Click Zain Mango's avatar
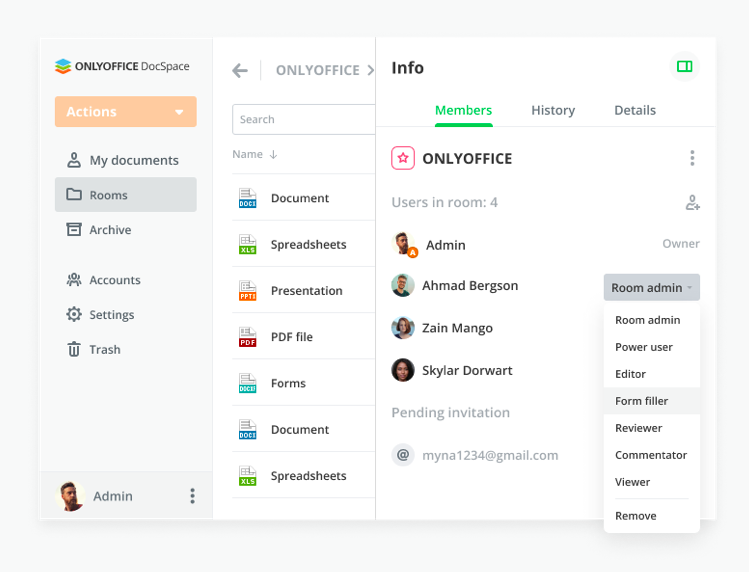Viewport: 749px width, 572px height. tap(403, 328)
